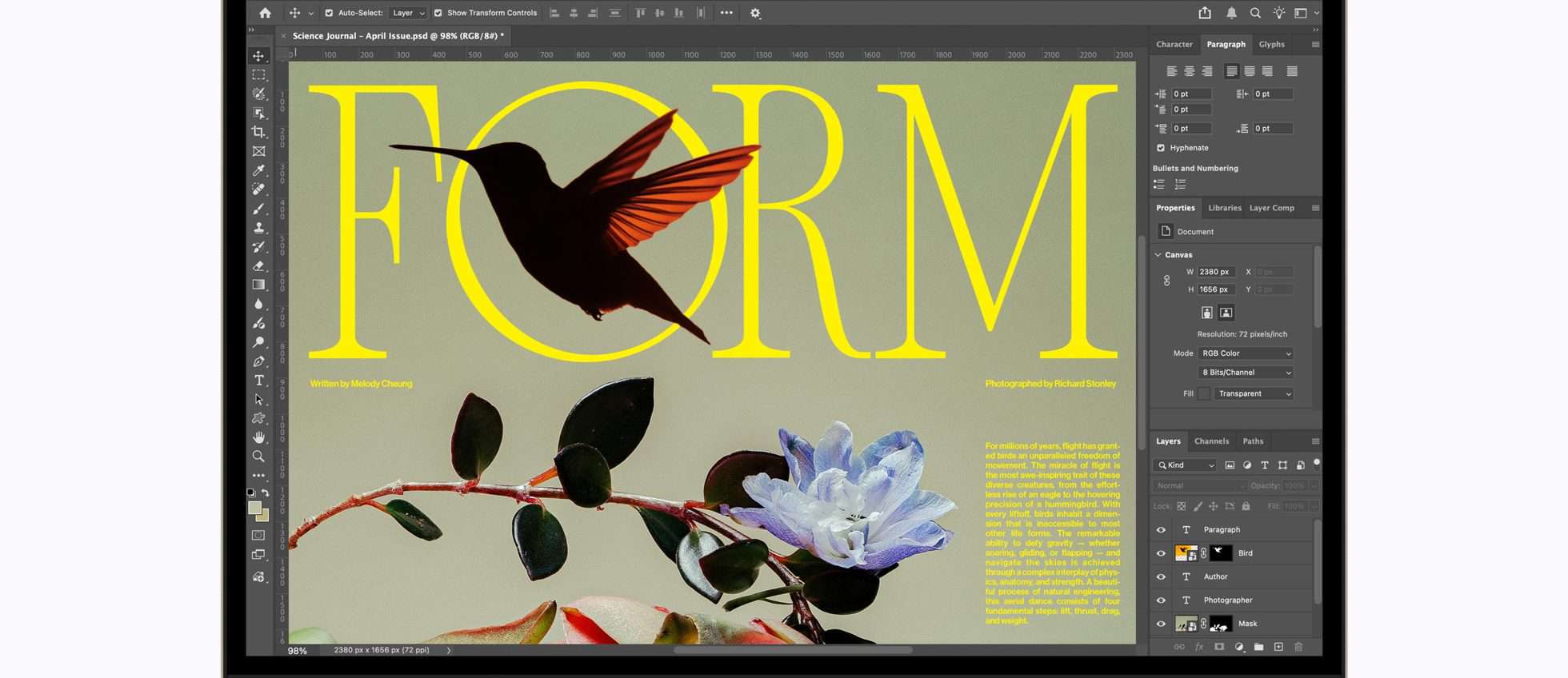Switch to the Glyphs tab

tap(1271, 45)
